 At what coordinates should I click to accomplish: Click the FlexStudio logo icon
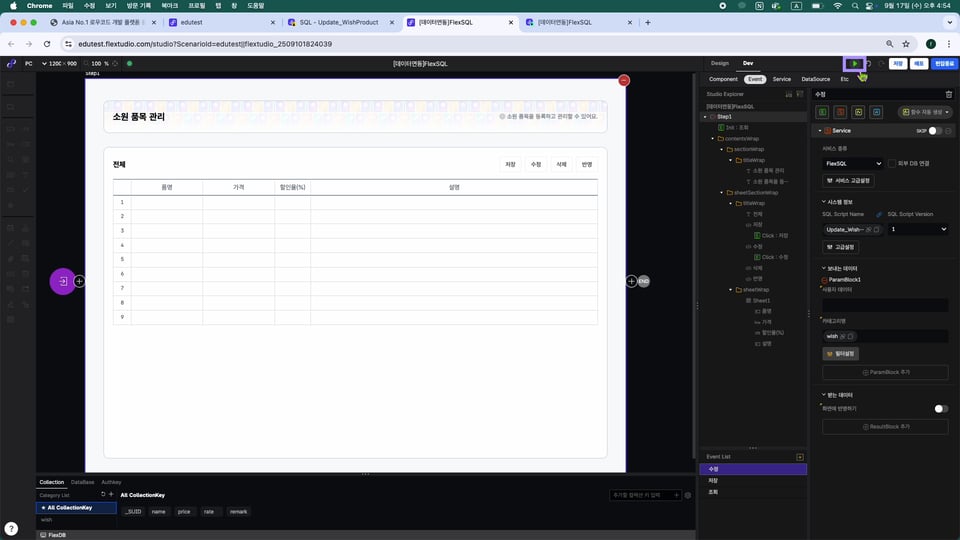pos(11,64)
